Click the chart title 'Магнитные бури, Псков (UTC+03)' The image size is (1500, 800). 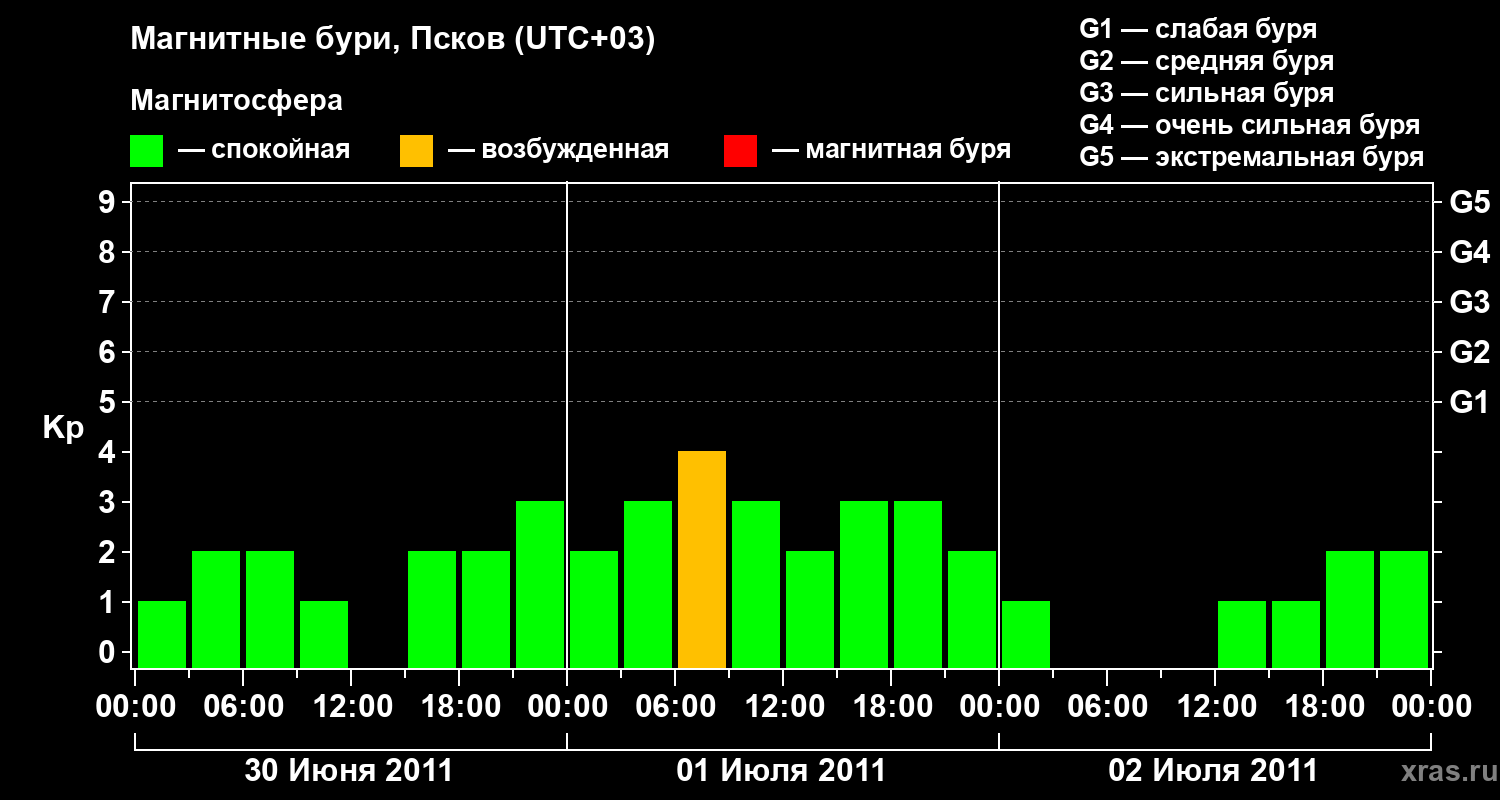tap(393, 40)
